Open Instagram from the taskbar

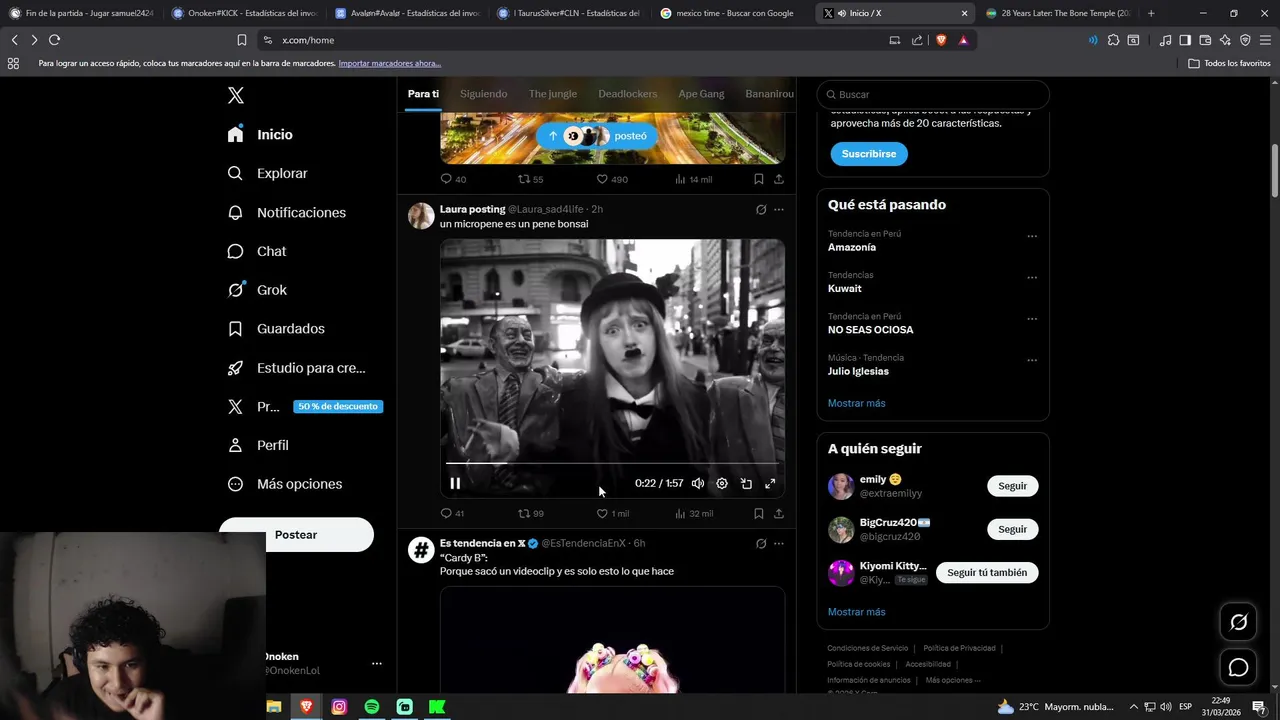click(x=339, y=707)
